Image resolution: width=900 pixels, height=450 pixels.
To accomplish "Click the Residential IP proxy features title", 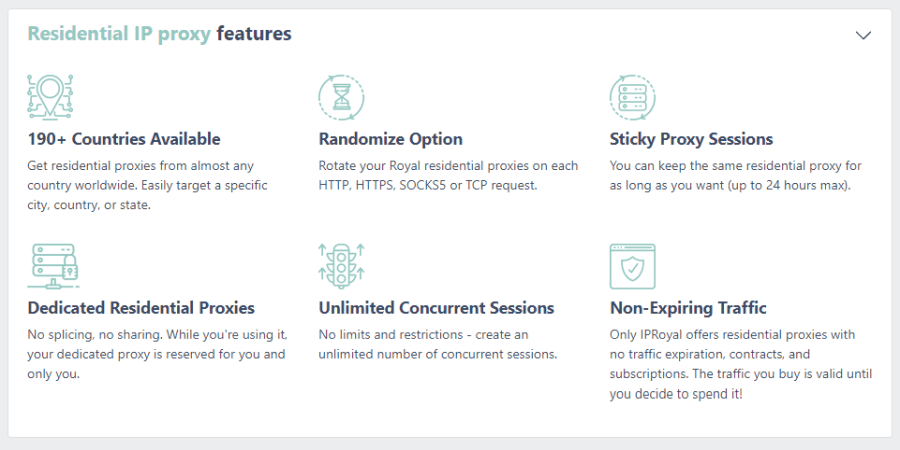I will pos(160,34).
